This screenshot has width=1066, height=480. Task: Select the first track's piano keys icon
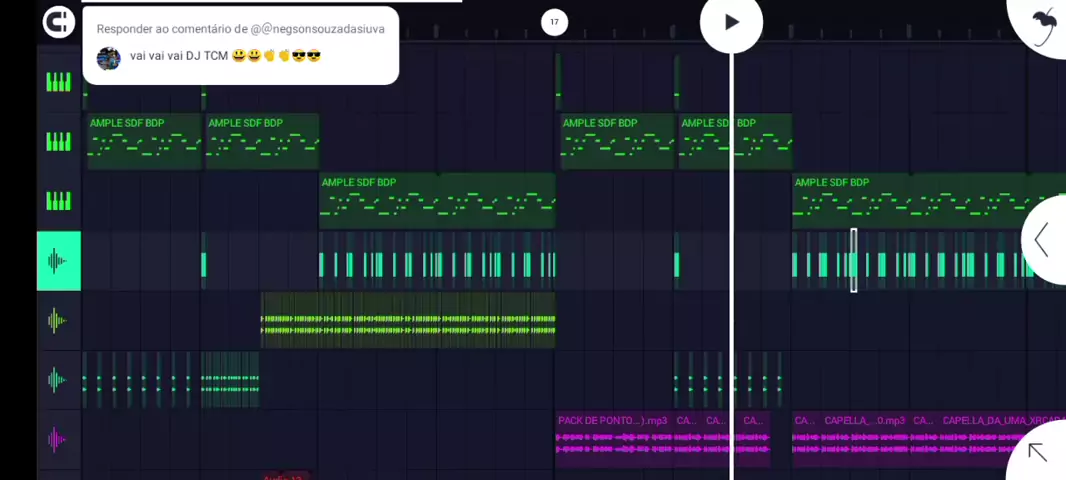[x=59, y=82]
